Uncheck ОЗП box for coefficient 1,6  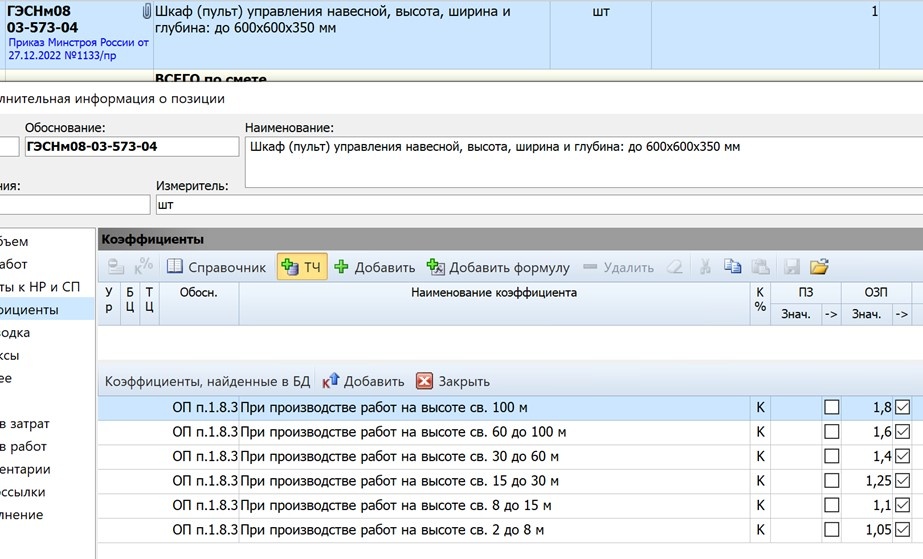pos(902,432)
